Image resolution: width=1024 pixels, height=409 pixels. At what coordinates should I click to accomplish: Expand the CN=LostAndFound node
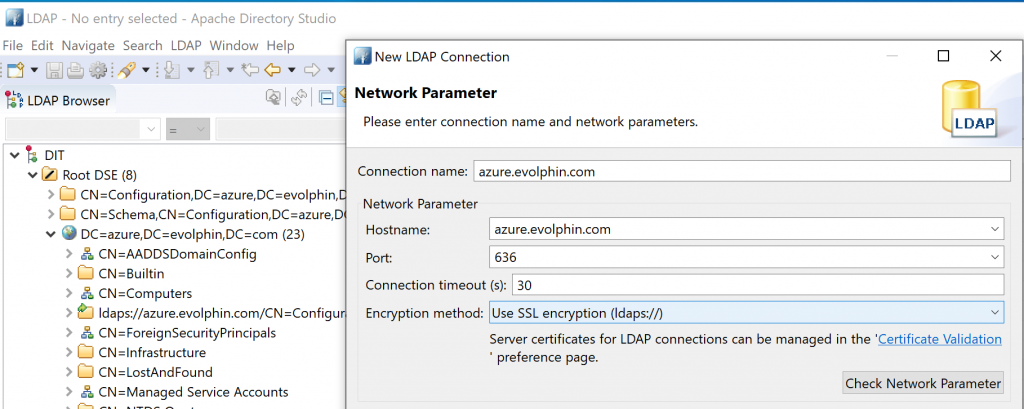[x=69, y=372]
